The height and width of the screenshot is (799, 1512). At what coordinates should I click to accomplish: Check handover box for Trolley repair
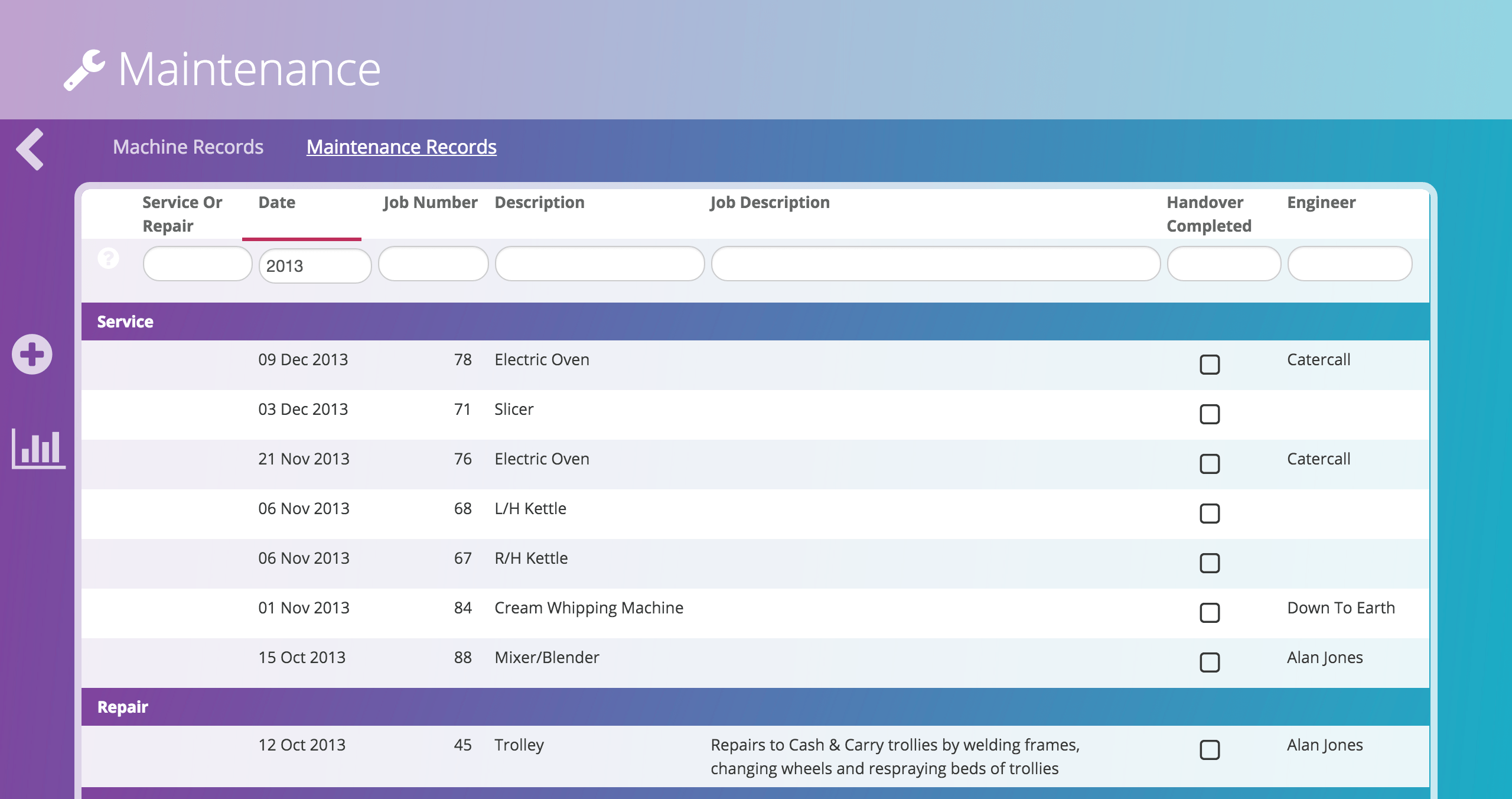[1209, 750]
